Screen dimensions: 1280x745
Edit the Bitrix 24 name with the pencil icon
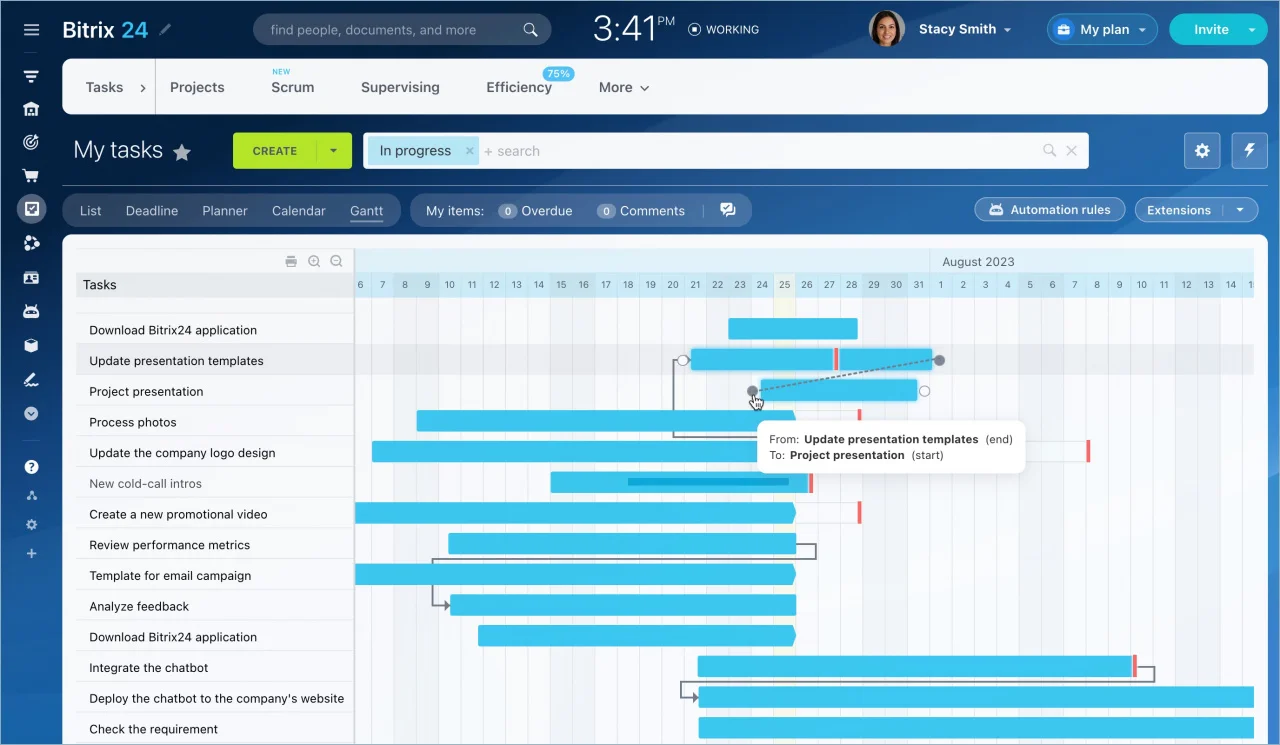click(x=165, y=30)
